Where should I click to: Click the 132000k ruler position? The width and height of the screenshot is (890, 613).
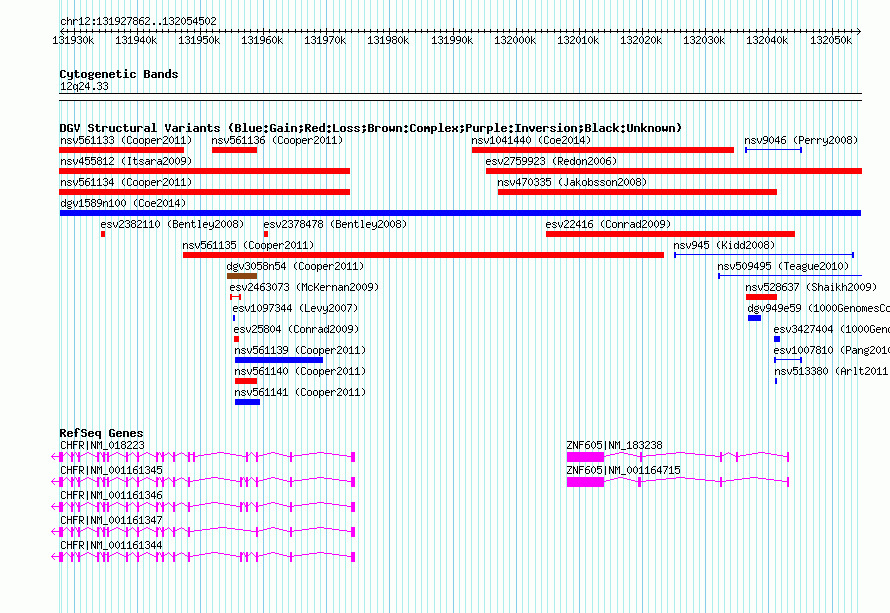[515, 40]
